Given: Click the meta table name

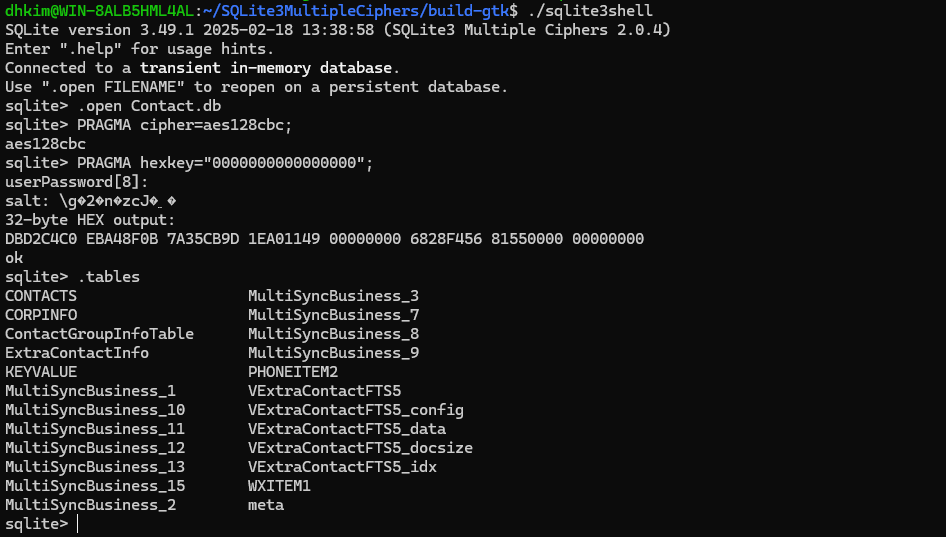Looking at the screenshot, I should click(x=266, y=505).
